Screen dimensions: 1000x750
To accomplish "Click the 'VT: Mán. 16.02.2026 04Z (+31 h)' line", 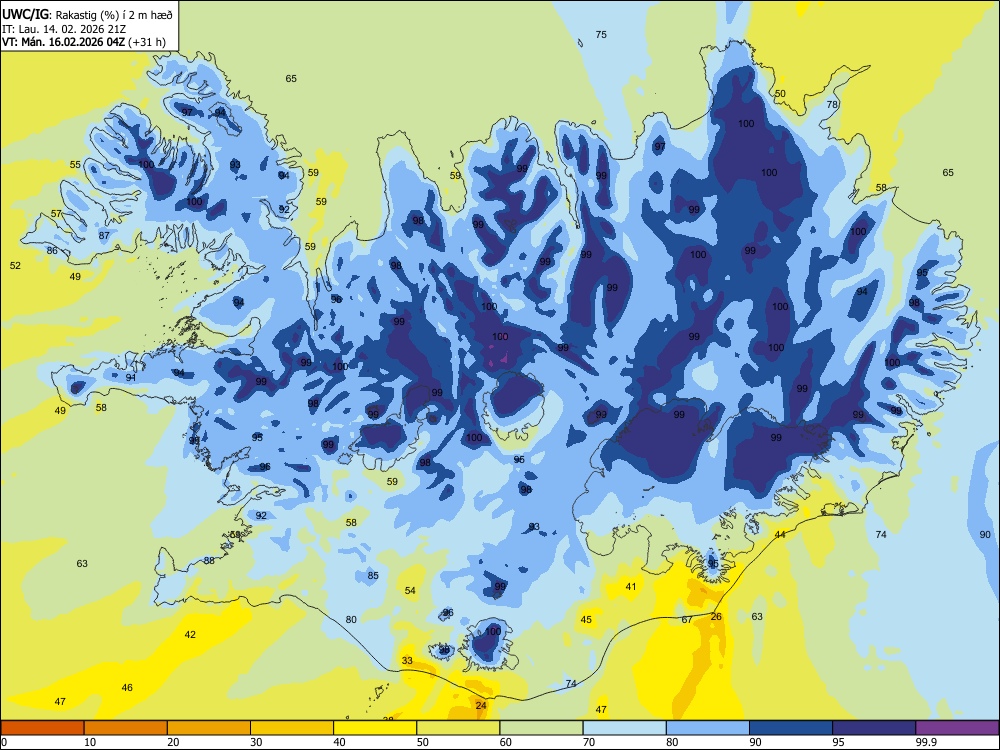I will (x=84, y=42).
